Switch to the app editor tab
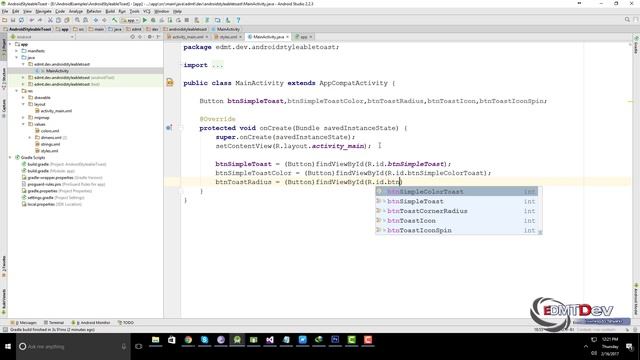This screenshot has height=360, width=640. coord(304,37)
